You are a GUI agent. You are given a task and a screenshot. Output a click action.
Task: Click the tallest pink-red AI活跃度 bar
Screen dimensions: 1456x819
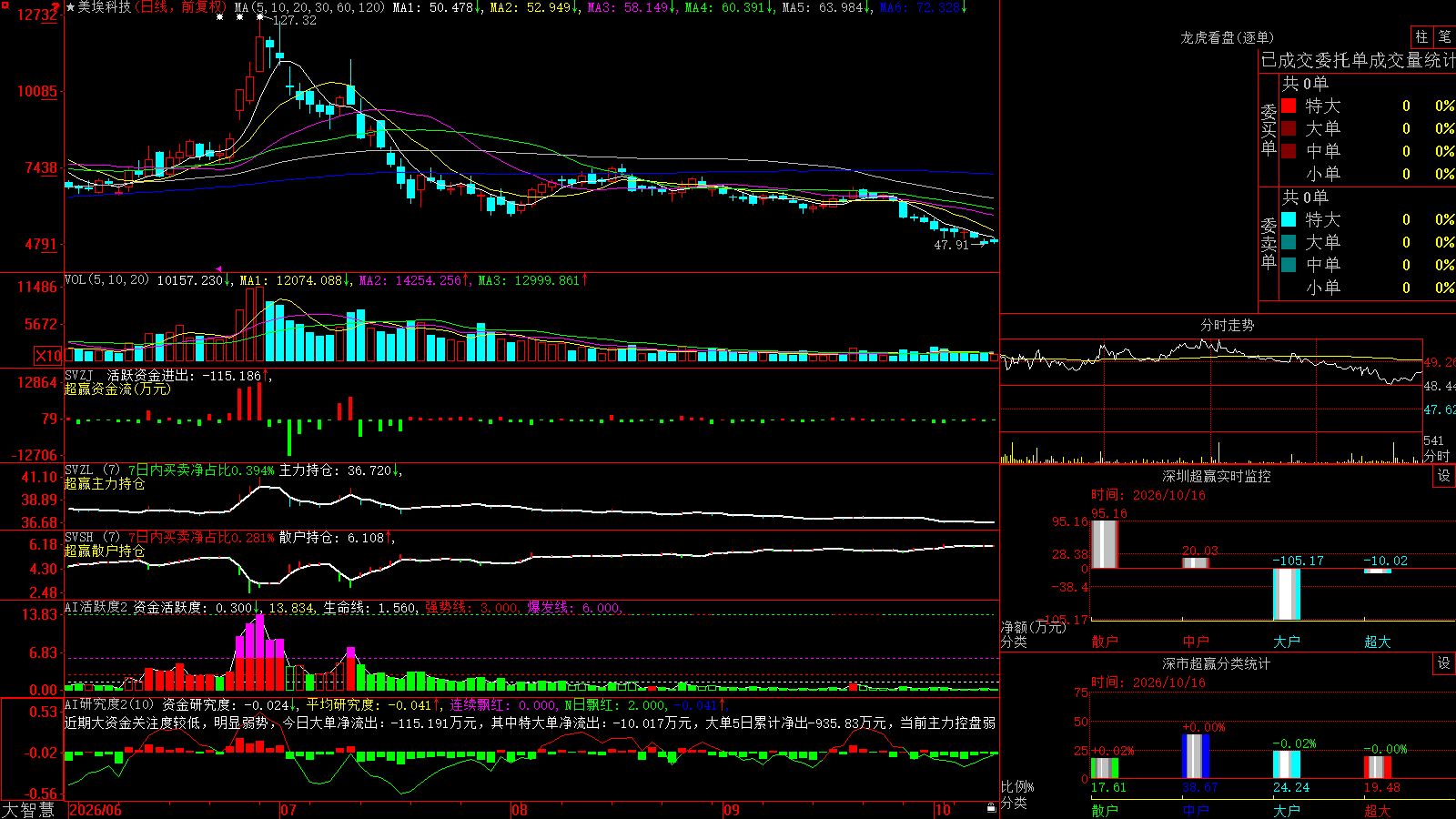click(260, 652)
